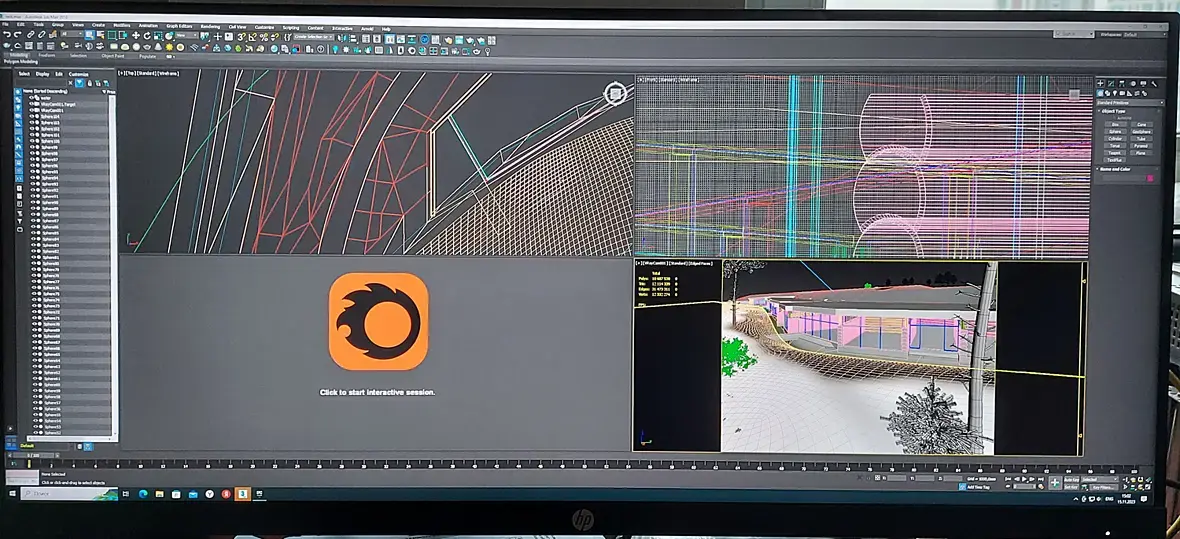Click the Corona logo to start interactive session
1180x539 pixels.
(x=379, y=321)
